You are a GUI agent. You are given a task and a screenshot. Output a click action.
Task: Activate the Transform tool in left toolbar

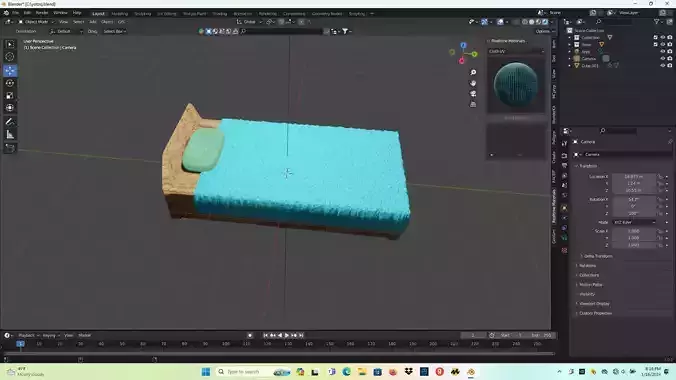10,108
